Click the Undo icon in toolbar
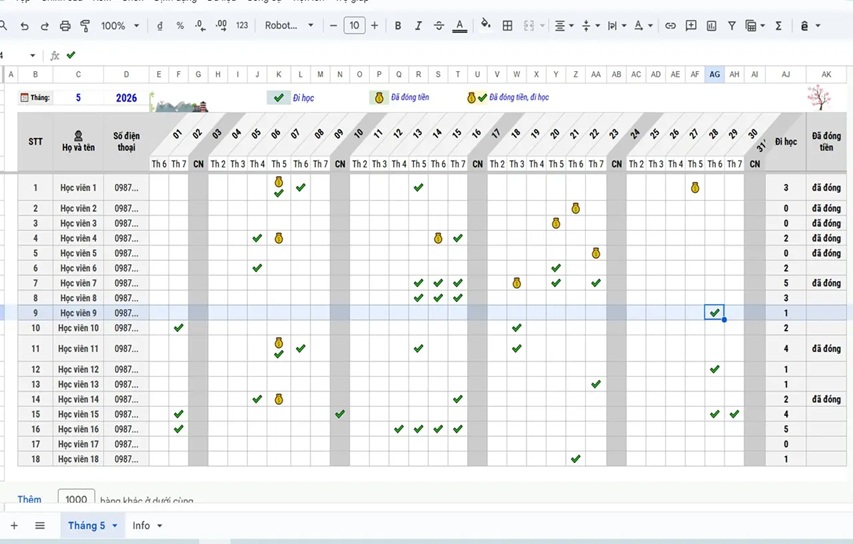853x544 pixels. click(x=24, y=26)
